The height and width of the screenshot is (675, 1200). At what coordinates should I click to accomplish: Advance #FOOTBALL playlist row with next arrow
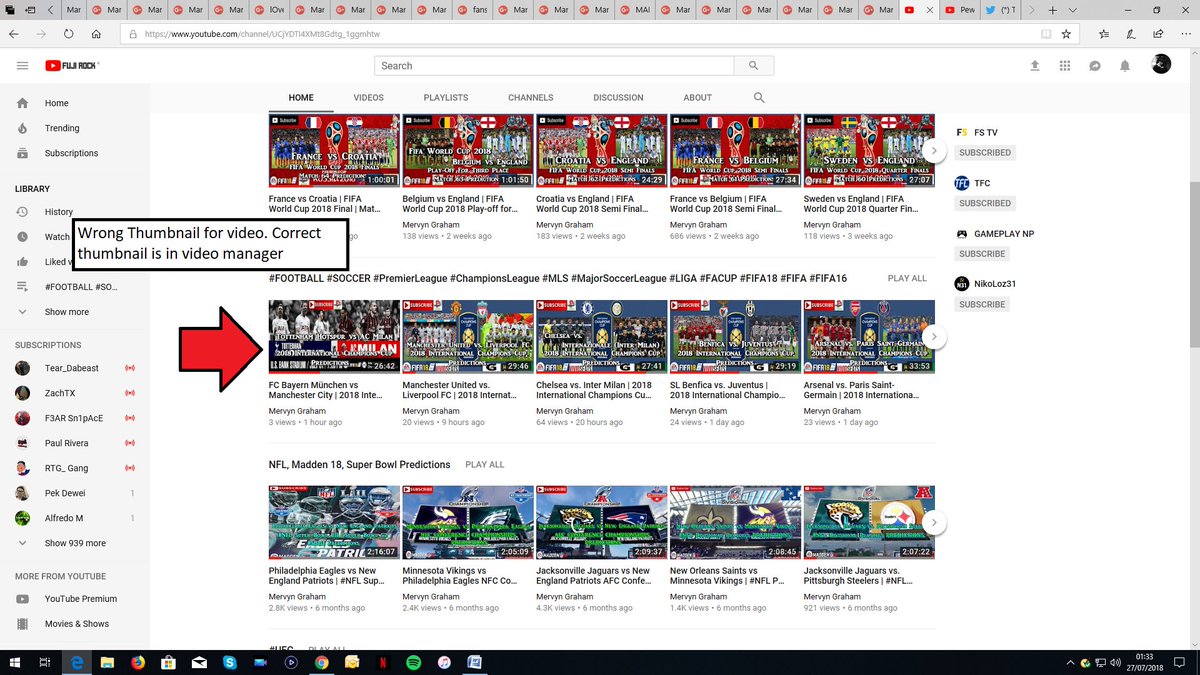(x=933, y=336)
